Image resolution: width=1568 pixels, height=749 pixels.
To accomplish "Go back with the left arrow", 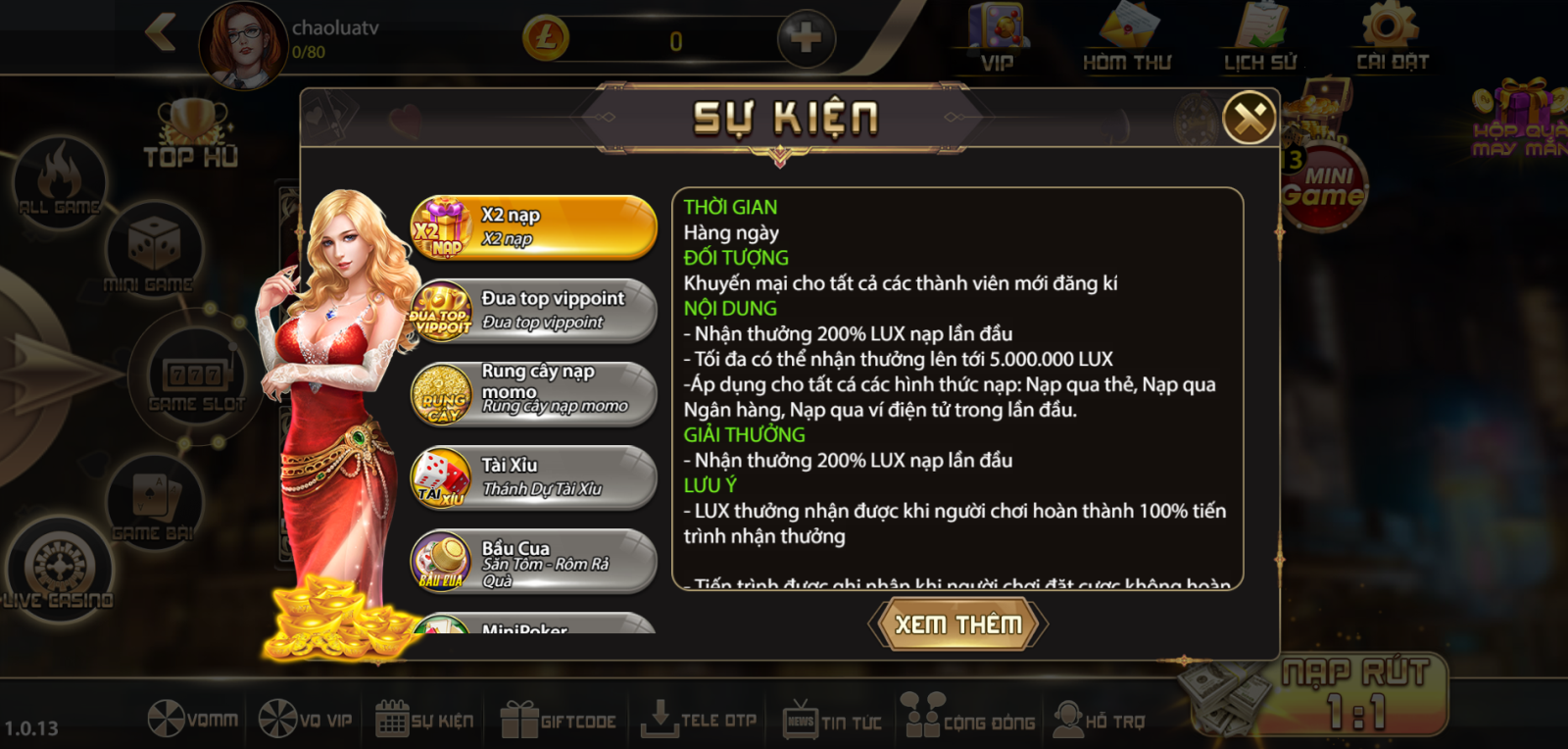I will (161, 32).
